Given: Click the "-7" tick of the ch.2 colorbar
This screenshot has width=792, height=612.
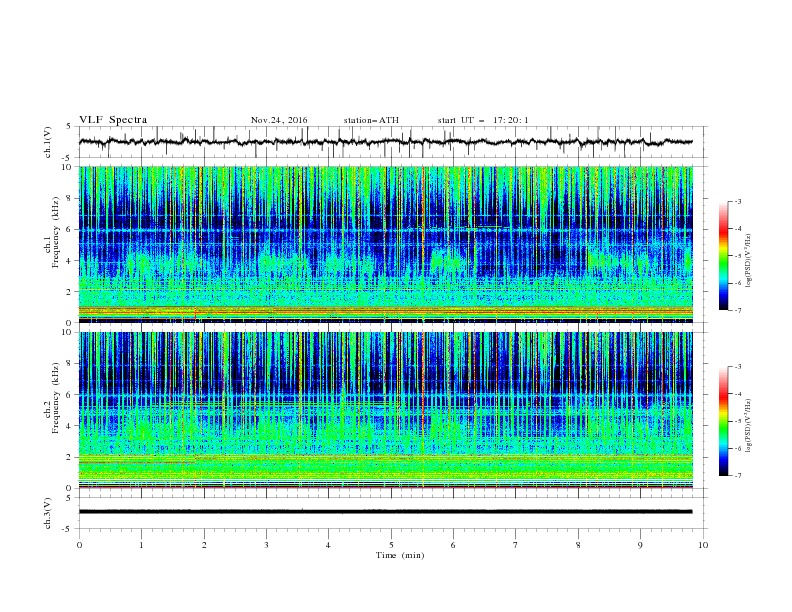Looking at the screenshot, I should [737, 476].
